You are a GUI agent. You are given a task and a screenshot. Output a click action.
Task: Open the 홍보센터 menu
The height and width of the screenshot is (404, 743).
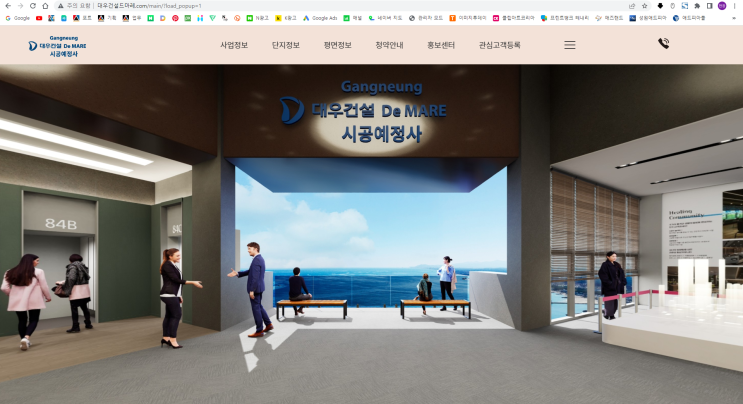(441, 45)
